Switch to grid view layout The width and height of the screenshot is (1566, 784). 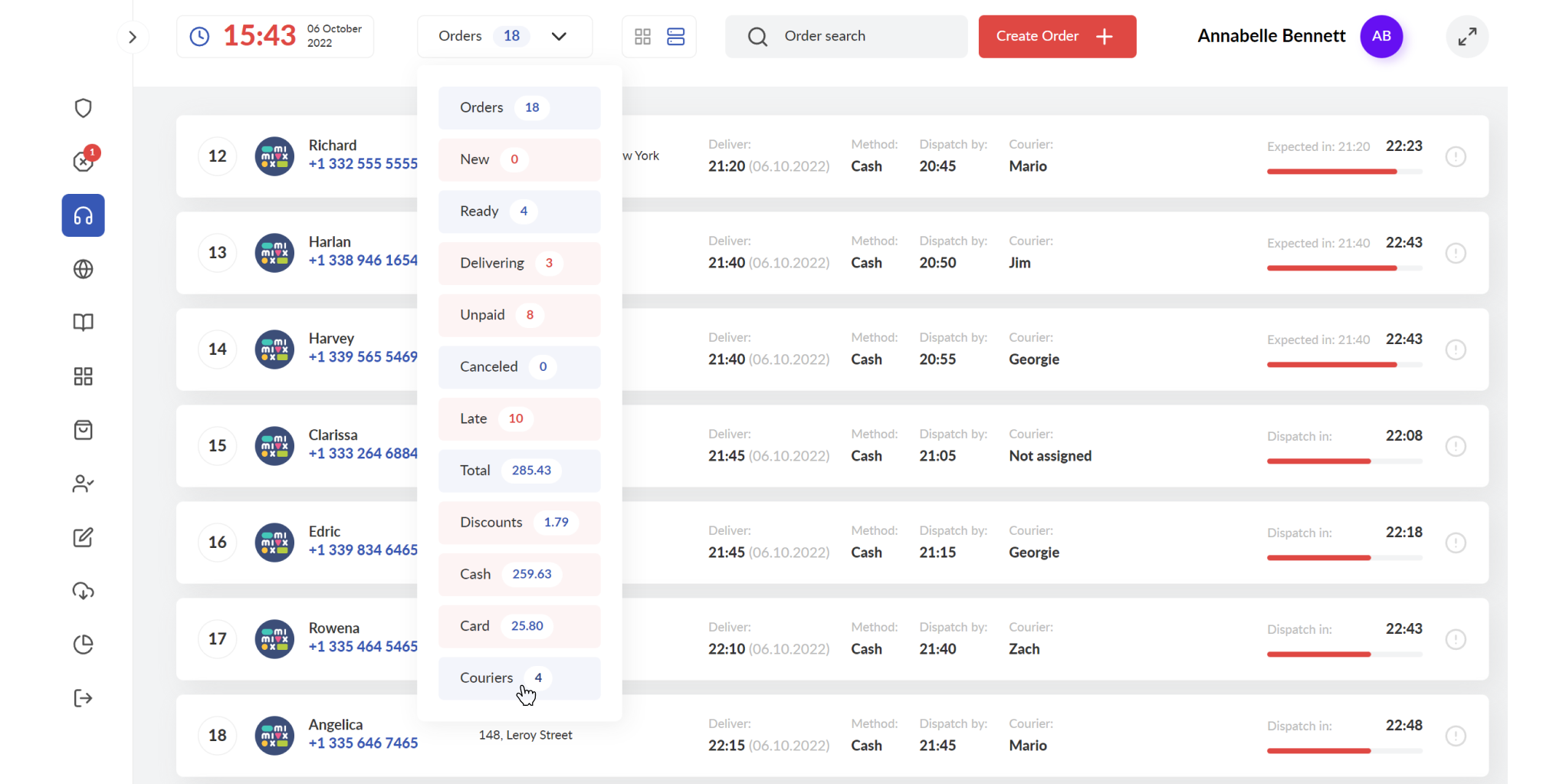pos(642,36)
